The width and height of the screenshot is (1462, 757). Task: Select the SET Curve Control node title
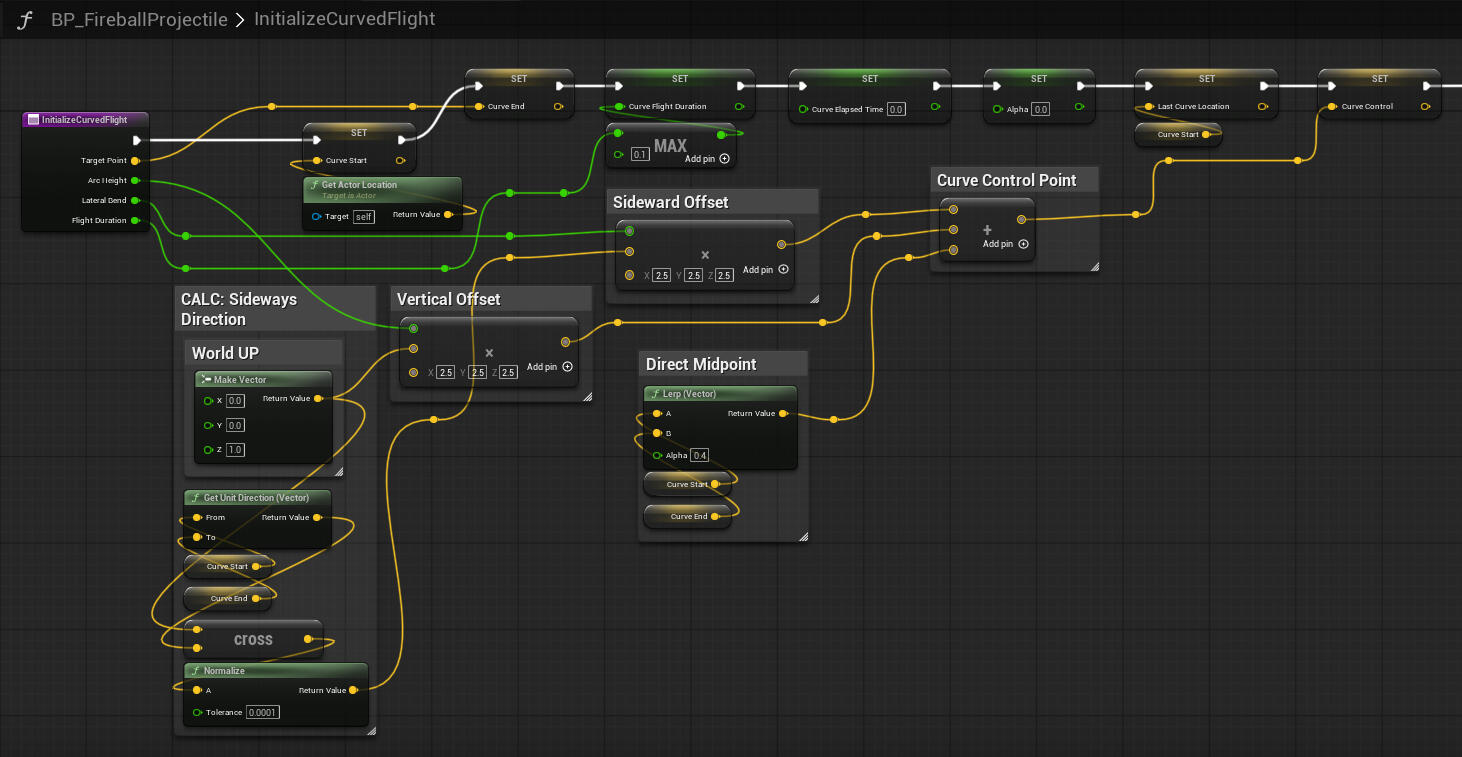pyautogui.click(x=1379, y=79)
